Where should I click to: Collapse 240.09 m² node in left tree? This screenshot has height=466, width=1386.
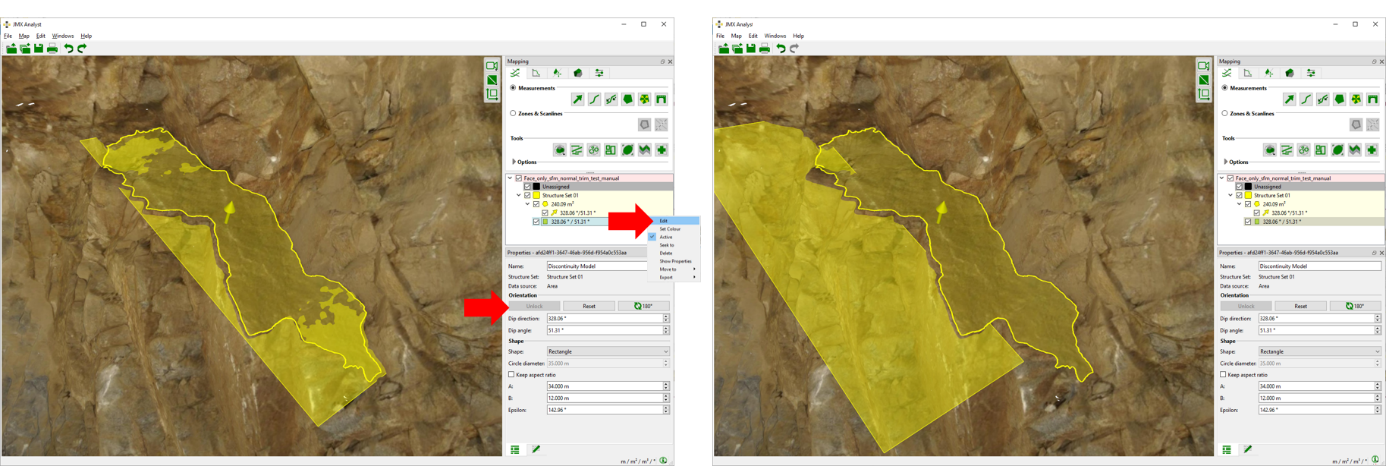tap(527, 204)
